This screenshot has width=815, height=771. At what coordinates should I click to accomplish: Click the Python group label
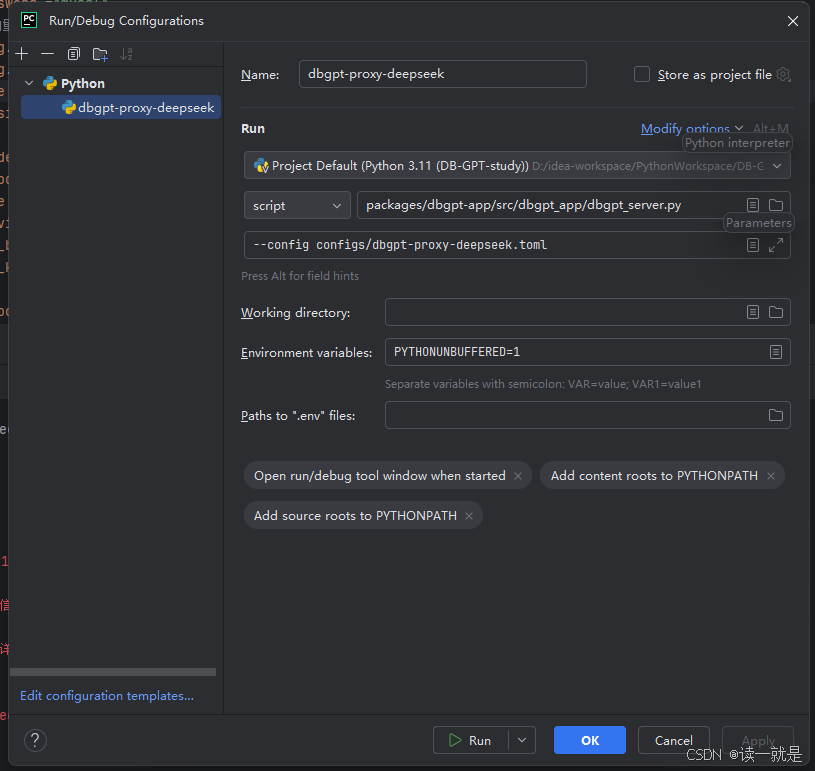click(83, 83)
